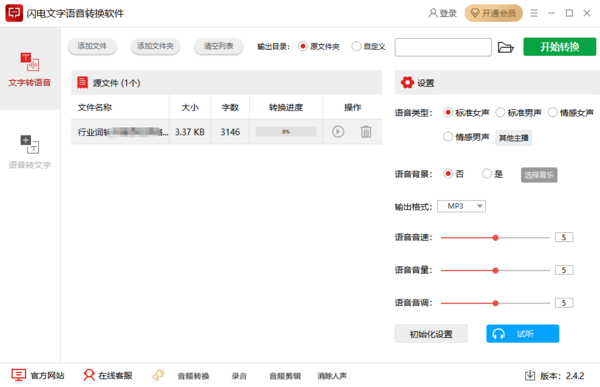Open 官方网站 link
The height and width of the screenshot is (387, 600).
(38, 376)
